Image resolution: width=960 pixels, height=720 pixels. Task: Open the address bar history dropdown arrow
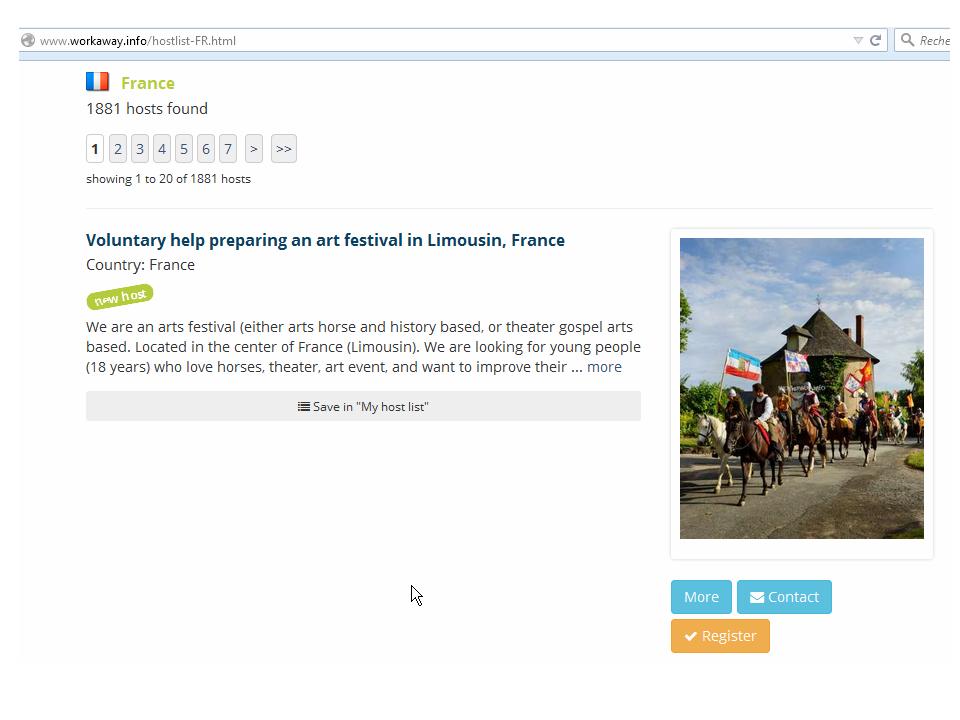point(858,40)
